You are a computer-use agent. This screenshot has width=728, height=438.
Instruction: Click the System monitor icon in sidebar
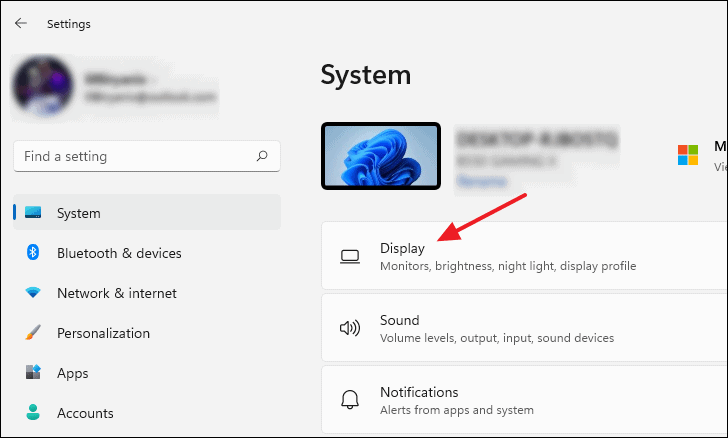point(33,212)
